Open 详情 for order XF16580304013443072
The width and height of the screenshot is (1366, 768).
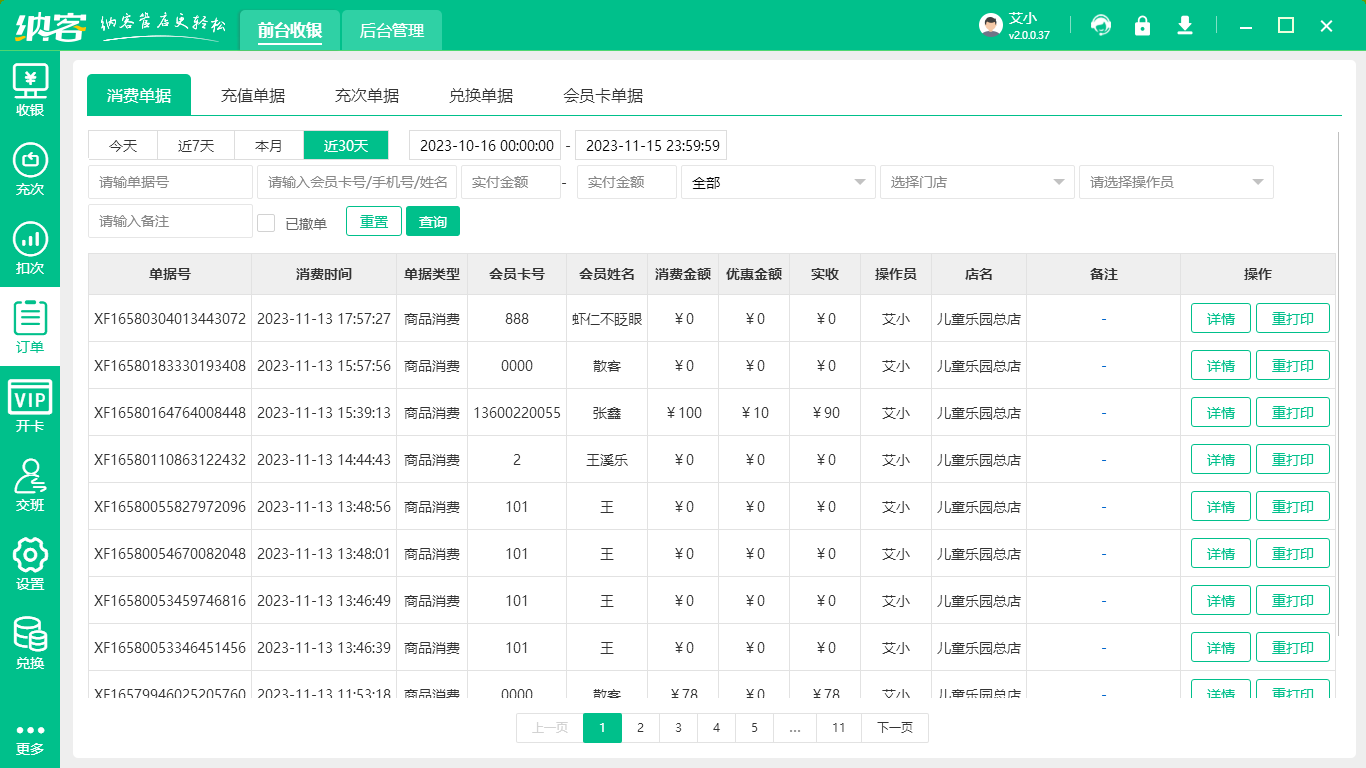click(x=1220, y=318)
